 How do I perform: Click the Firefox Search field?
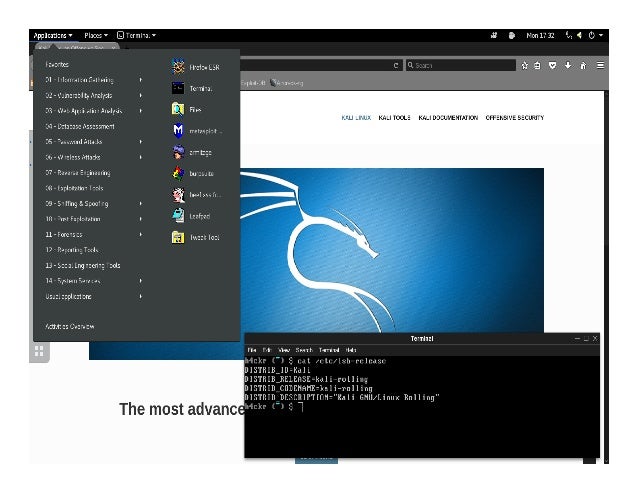point(461,65)
